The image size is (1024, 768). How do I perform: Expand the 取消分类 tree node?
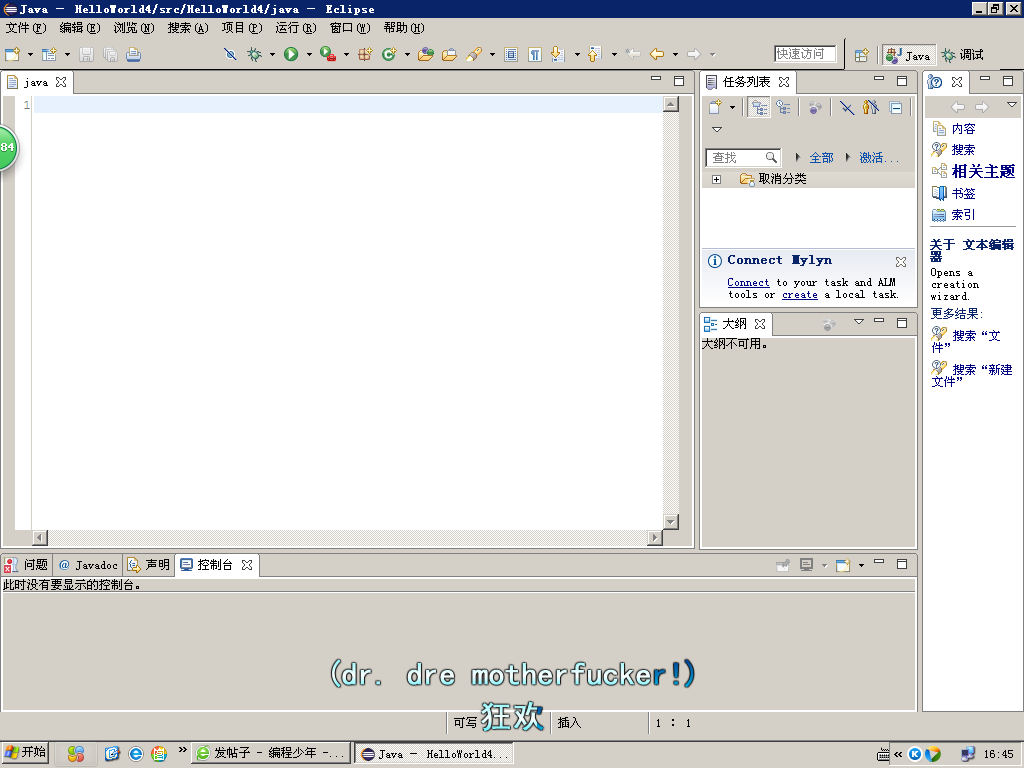coord(716,179)
